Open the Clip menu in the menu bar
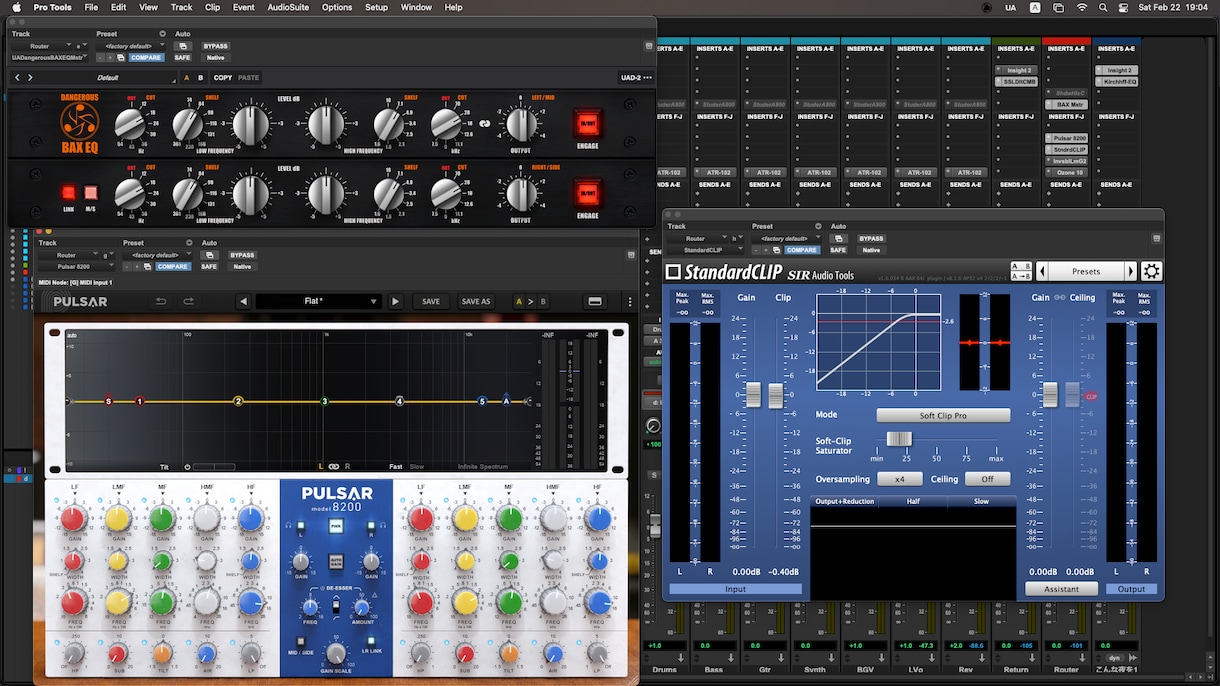 [x=212, y=7]
